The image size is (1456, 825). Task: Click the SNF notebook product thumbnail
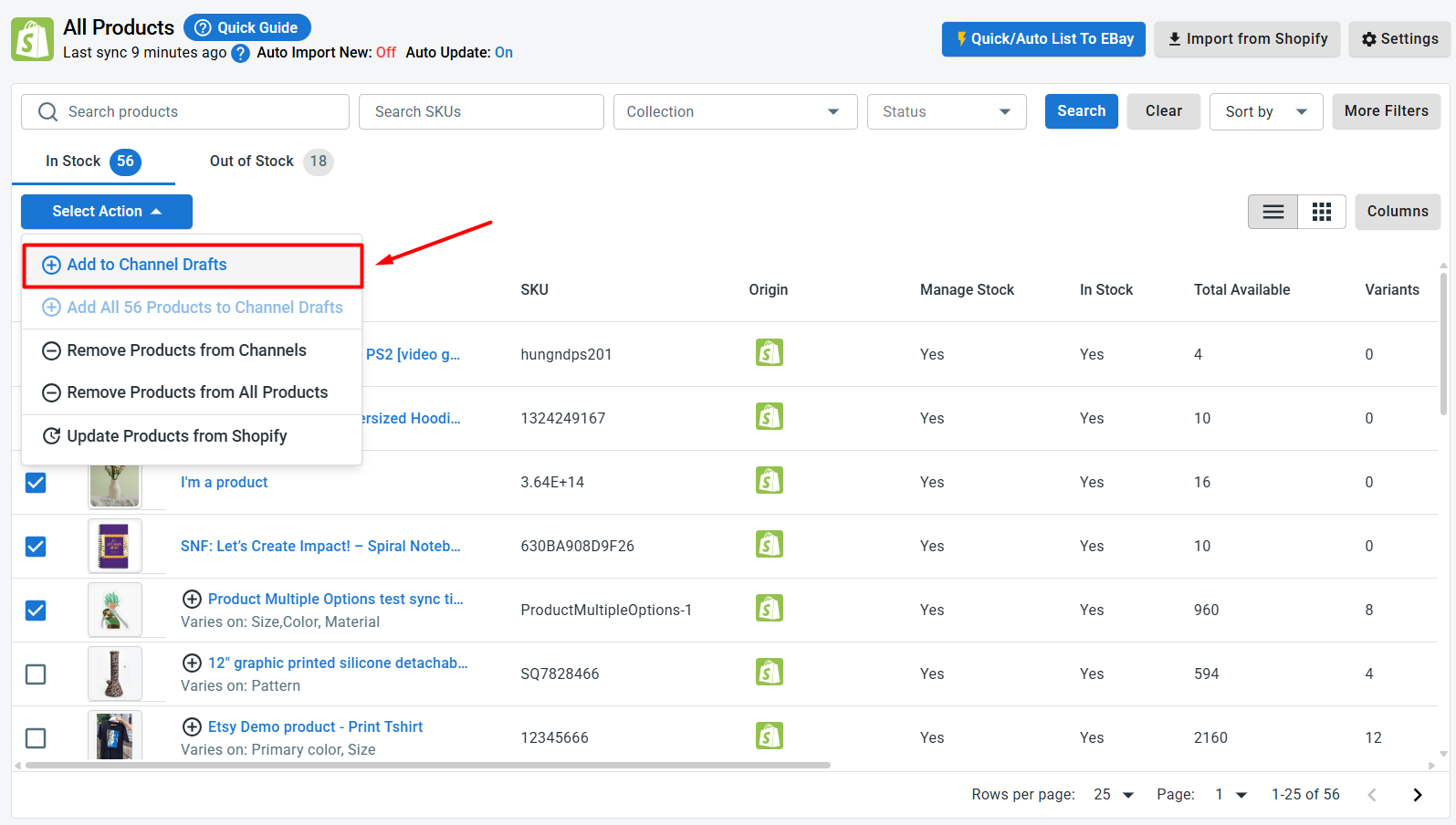click(x=115, y=546)
